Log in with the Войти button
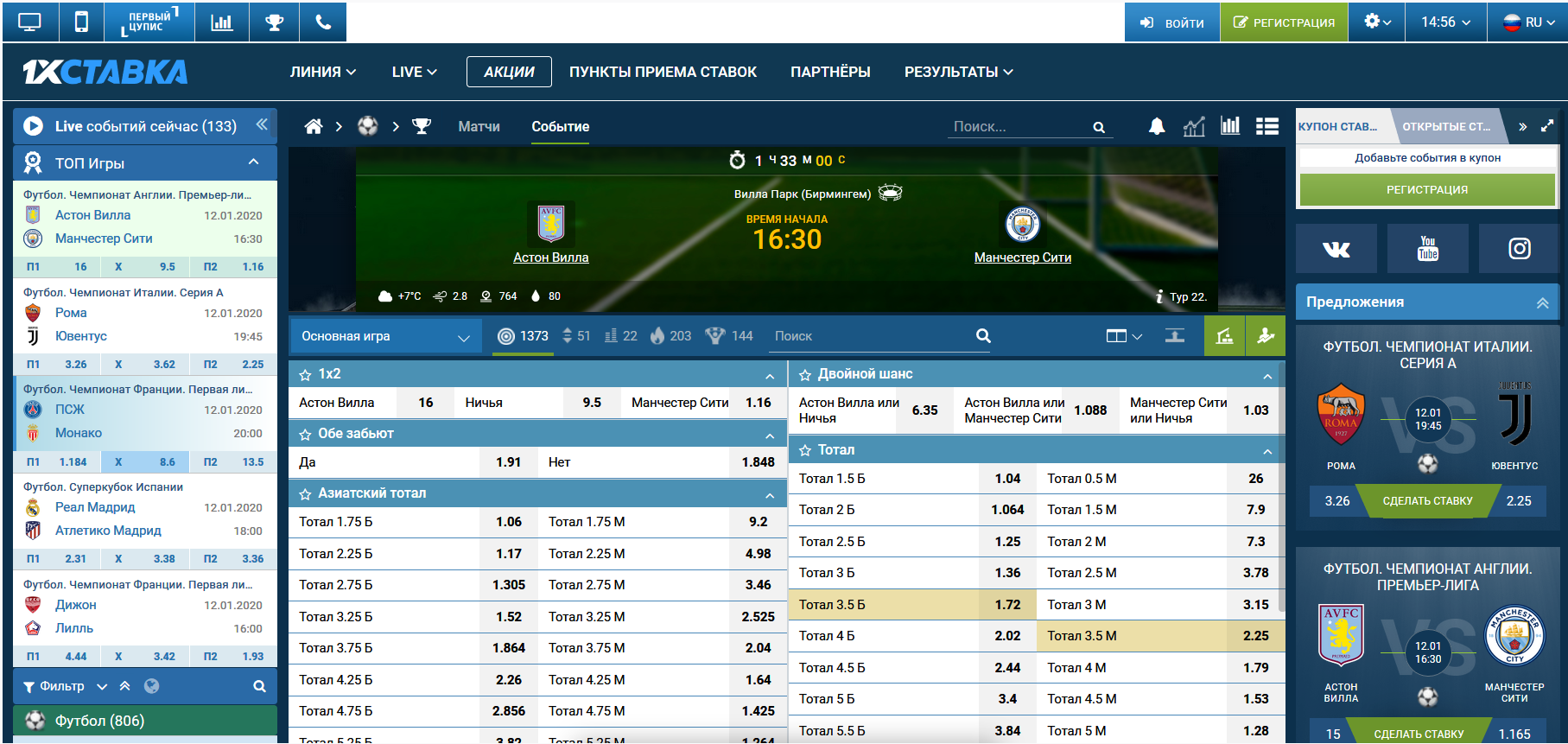The height and width of the screenshot is (744, 1568). pos(1172,22)
